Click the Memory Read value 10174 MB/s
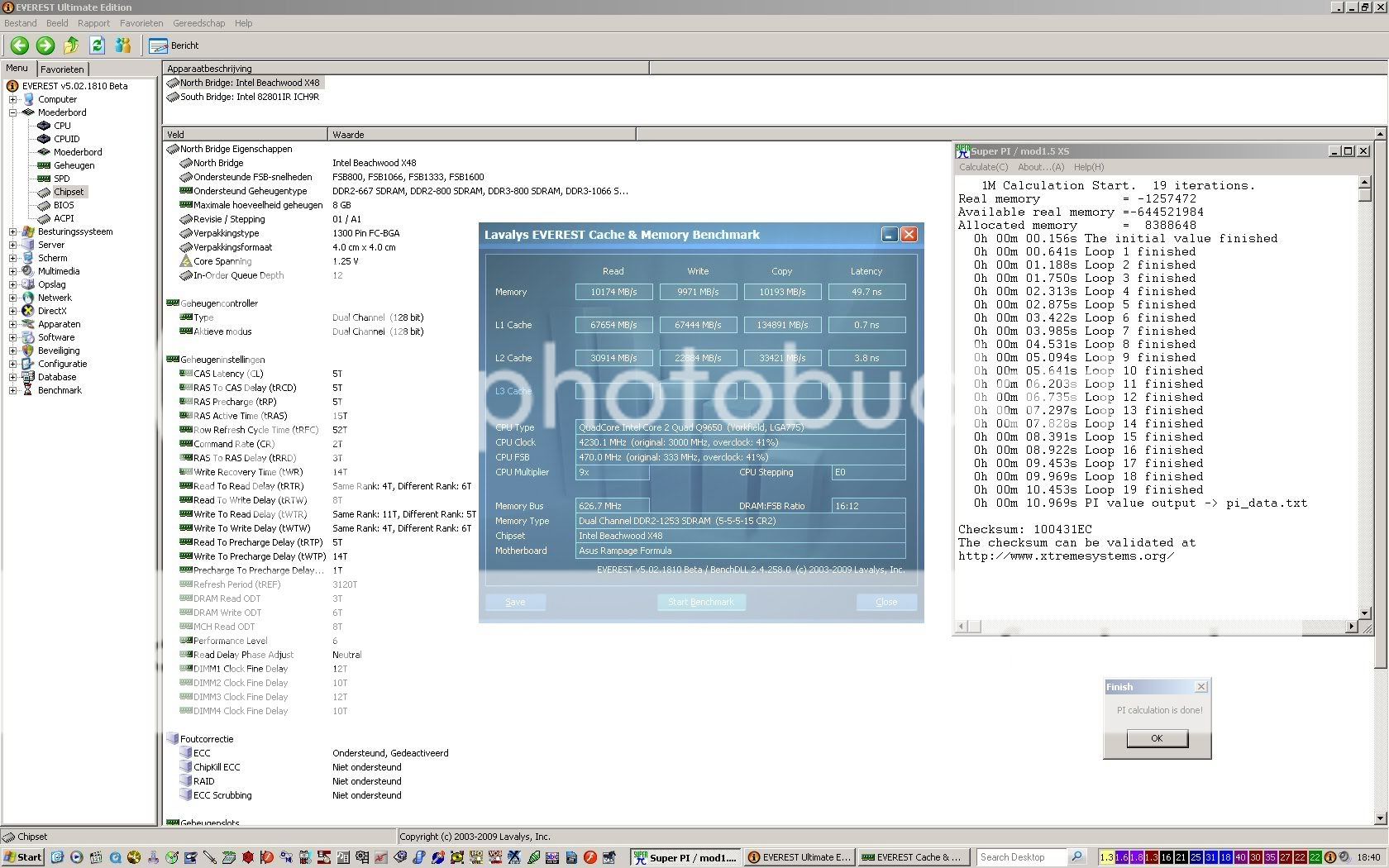1389x868 pixels. point(613,292)
